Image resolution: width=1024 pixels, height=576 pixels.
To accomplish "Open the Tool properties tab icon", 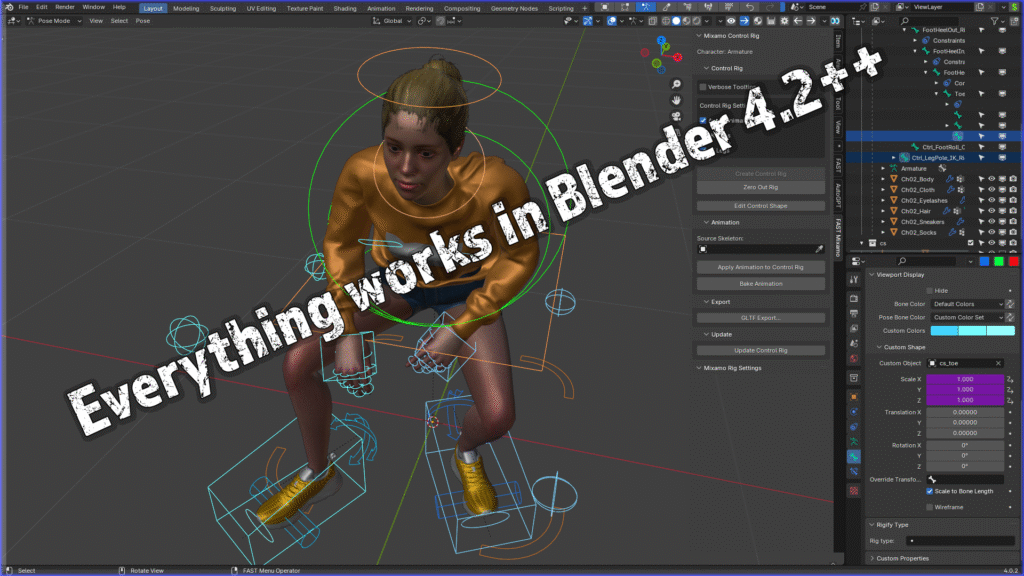I will [x=854, y=280].
